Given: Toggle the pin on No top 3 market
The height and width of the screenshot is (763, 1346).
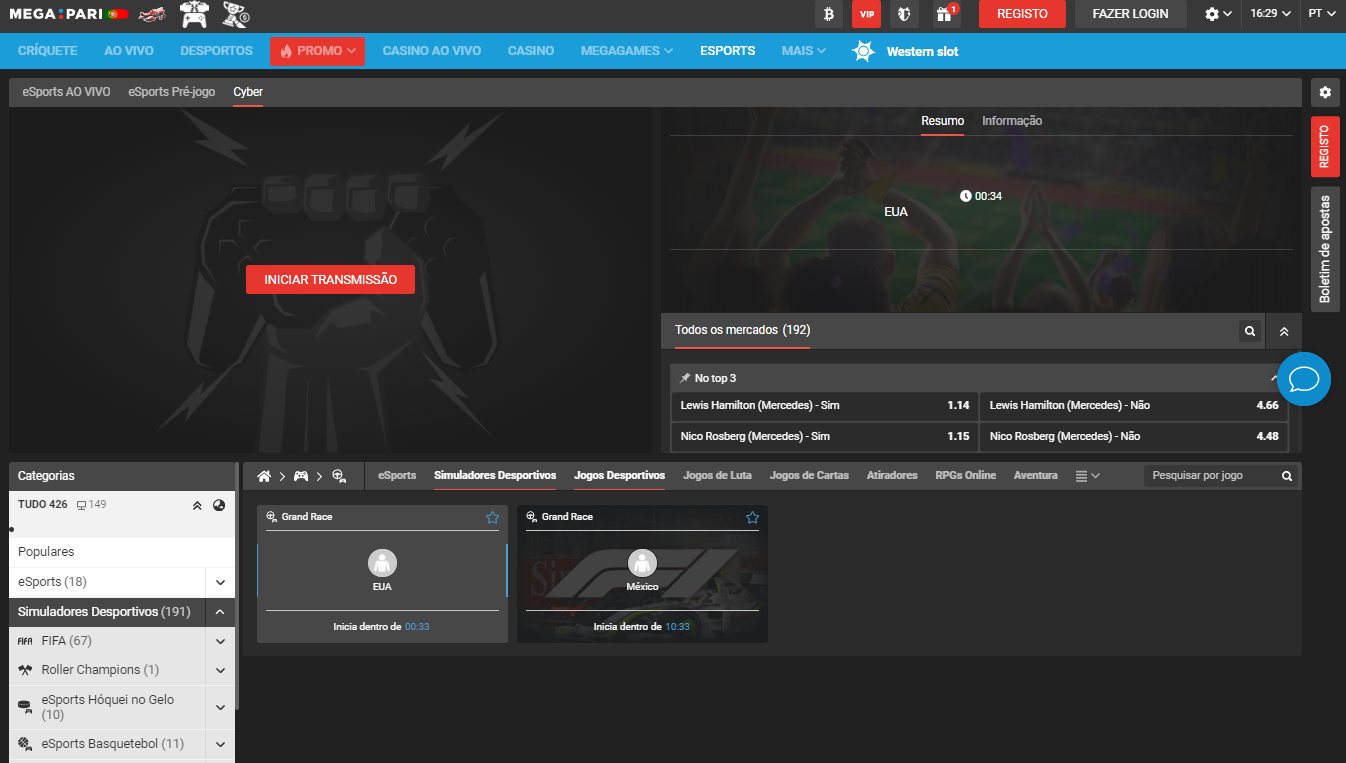Looking at the screenshot, I should pyautogui.click(x=684, y=378).
